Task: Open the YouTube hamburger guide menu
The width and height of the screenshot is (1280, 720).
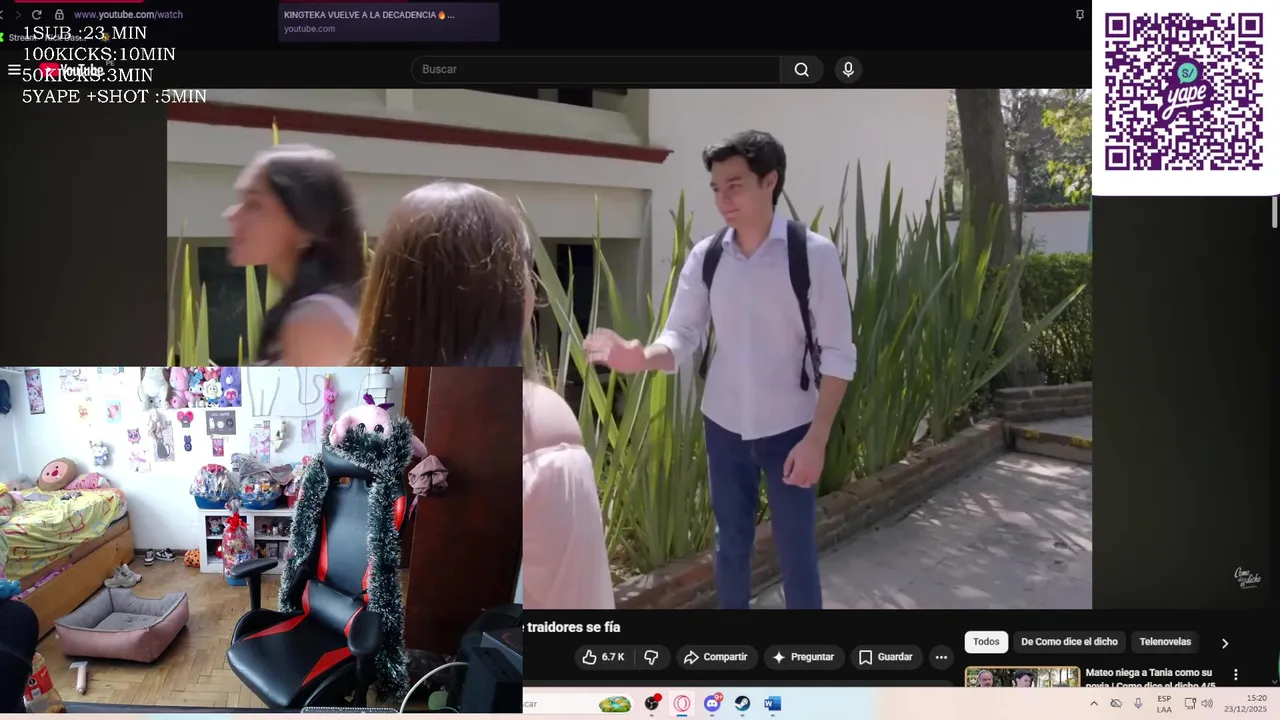Action: (14, 70)
